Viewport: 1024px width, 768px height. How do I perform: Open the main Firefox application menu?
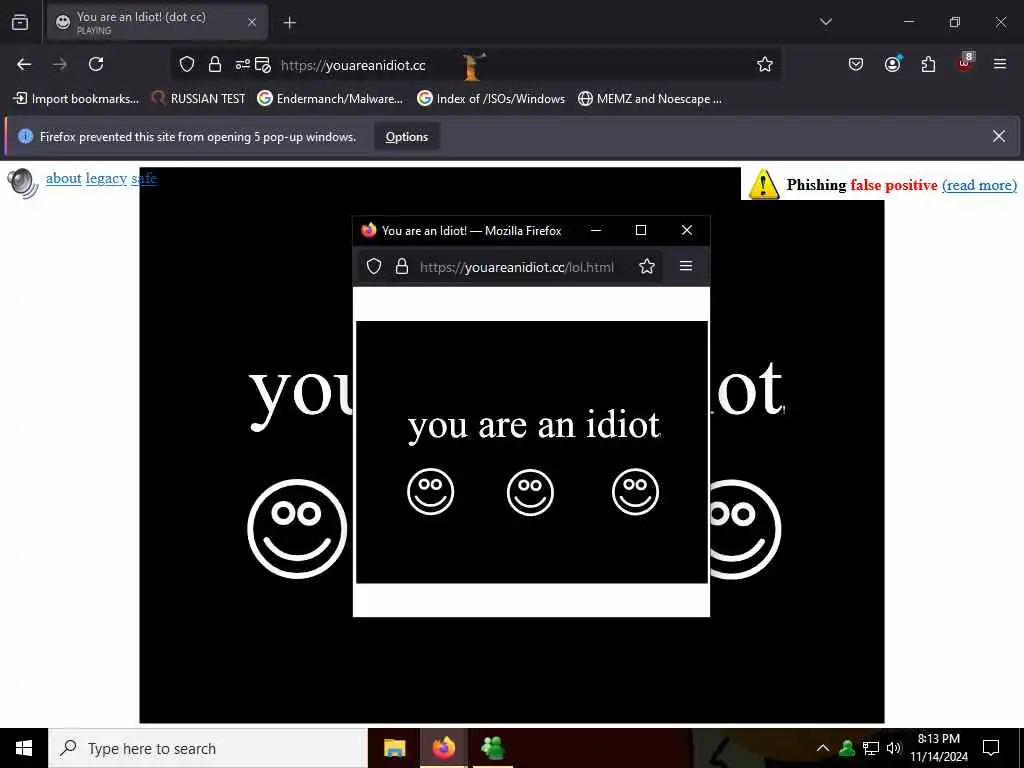coord(1000,64)
